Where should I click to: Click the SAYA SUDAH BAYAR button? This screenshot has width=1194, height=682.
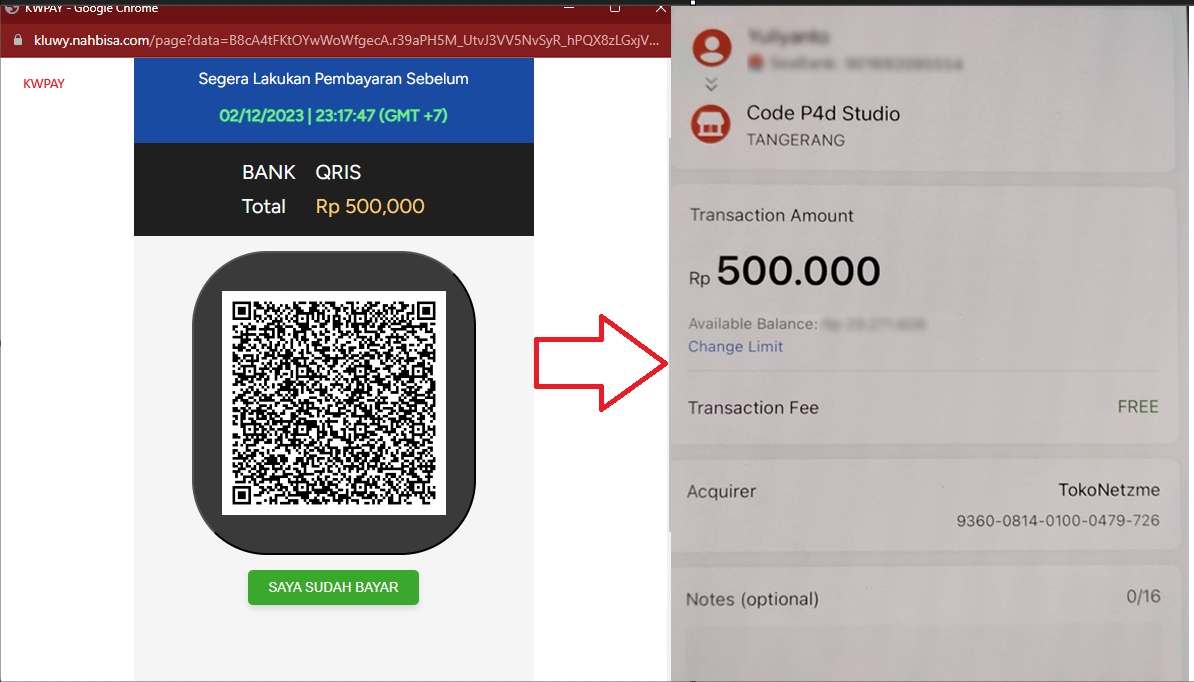coord(333,588)
